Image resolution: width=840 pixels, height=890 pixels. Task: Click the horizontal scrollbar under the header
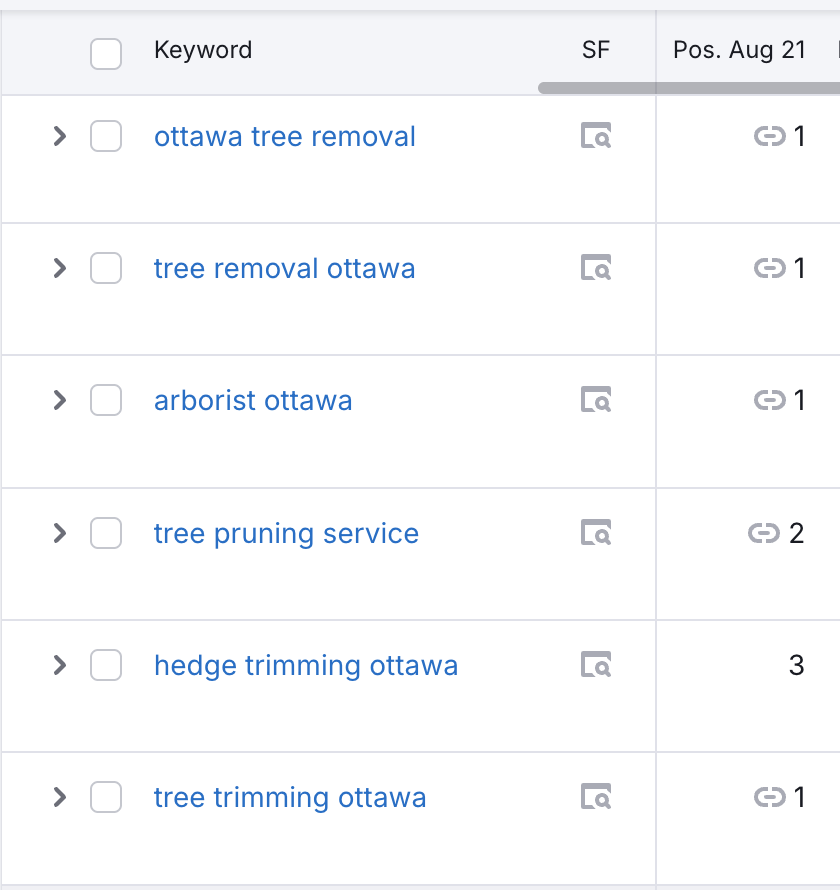pyautogui.click(x=690, y=88)
